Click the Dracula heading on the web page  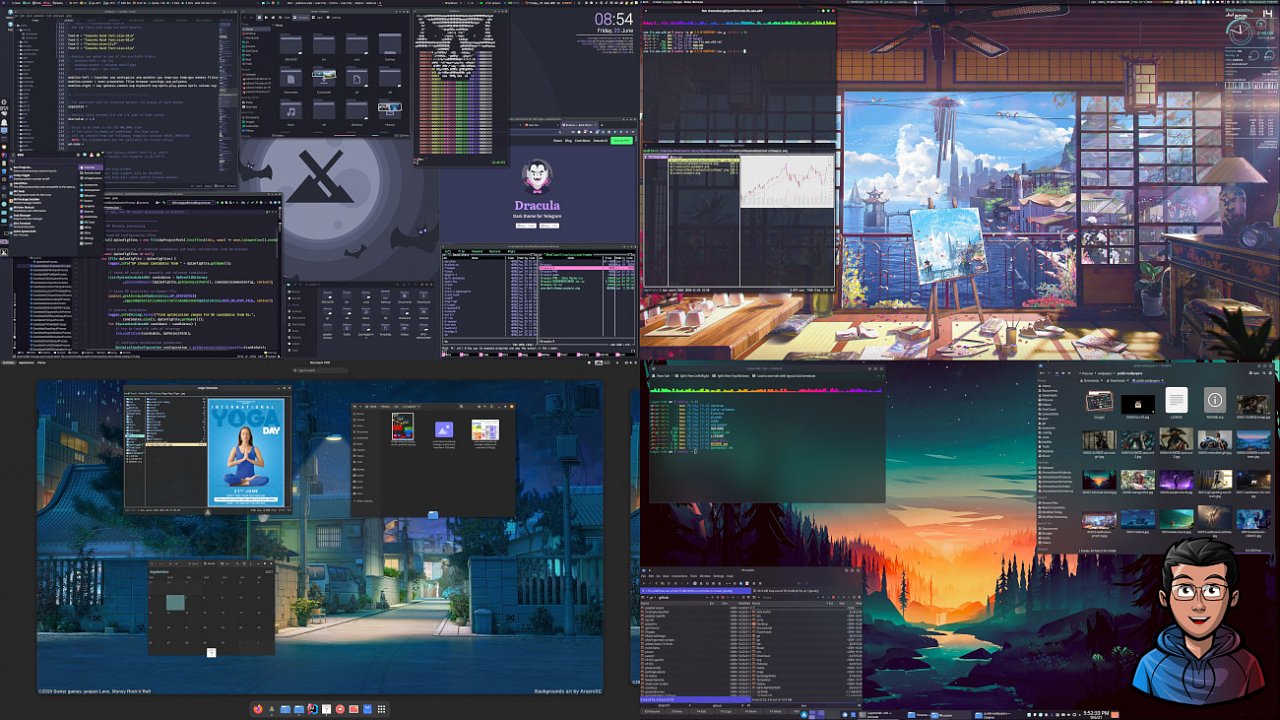point(537,205)
